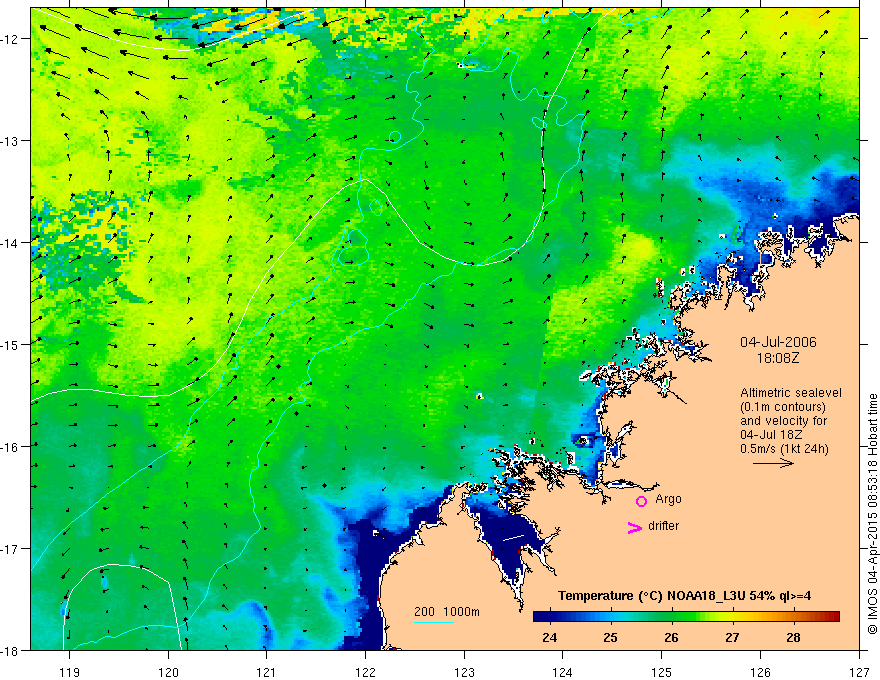Viewport: 880px width, 680px height.
Task: Click the '1000m' isobath depth label
Action: pyautogui.click(x=461, y=612)
